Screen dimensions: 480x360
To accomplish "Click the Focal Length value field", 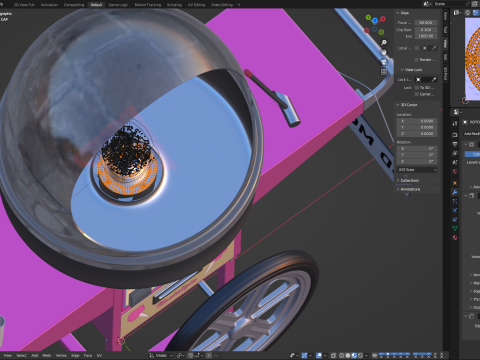I will pyautogui.click(x=426, y=22).
